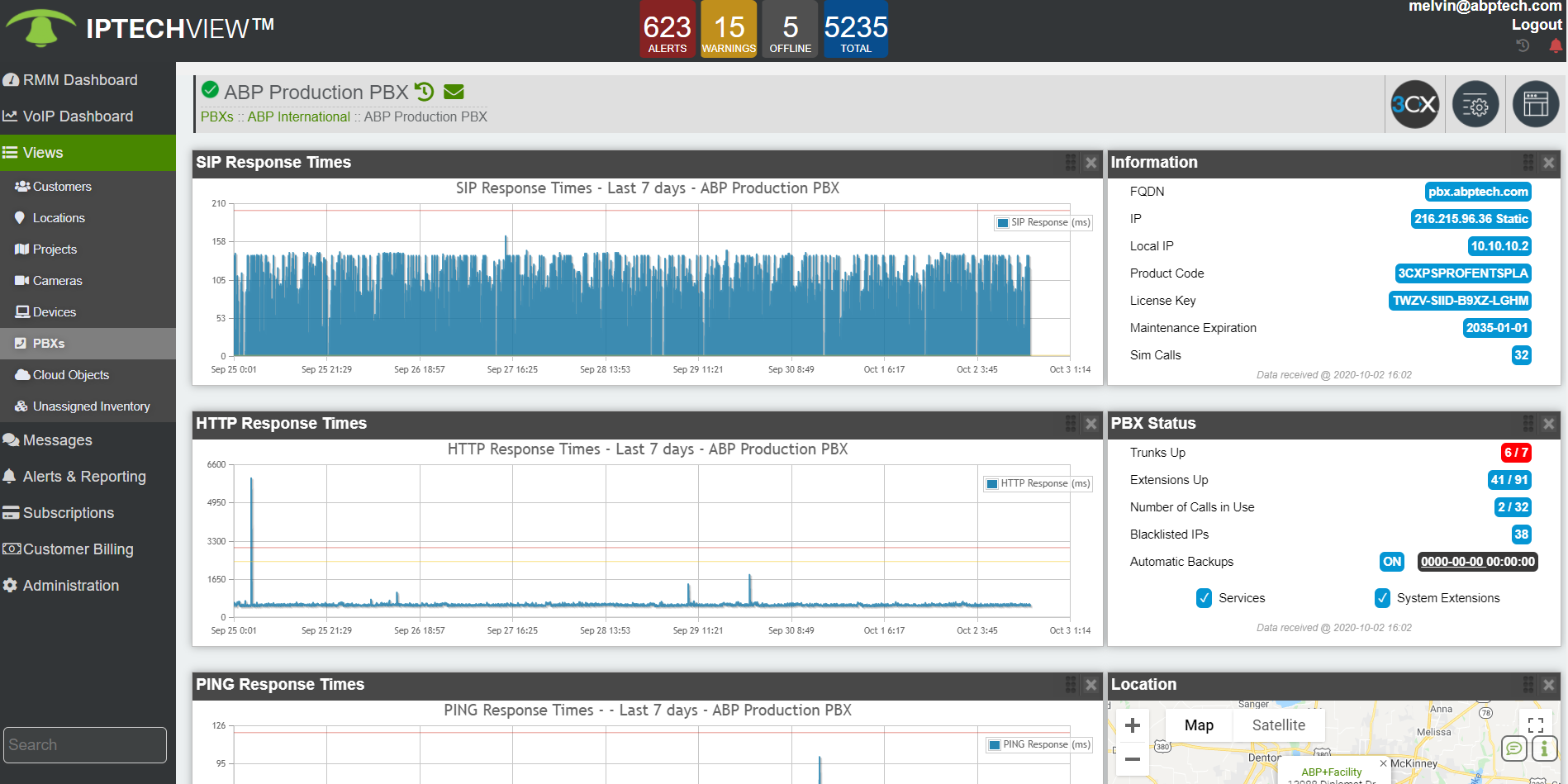This screenshot has height=784, width=1568.
Task: Expand the Administration section
Action: pos(88,586)
